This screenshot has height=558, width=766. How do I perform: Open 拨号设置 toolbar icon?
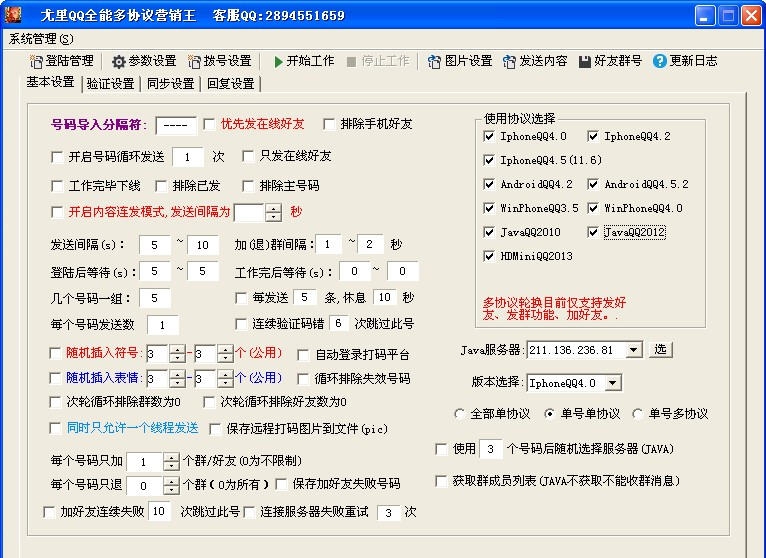(x=194, y=62)
